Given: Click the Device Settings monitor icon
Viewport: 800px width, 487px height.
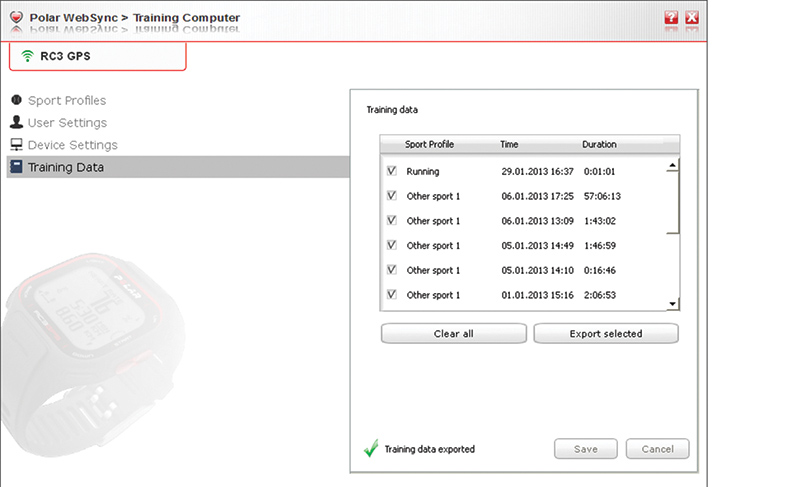Looking at the screenshot, I should tap(16, 144).
